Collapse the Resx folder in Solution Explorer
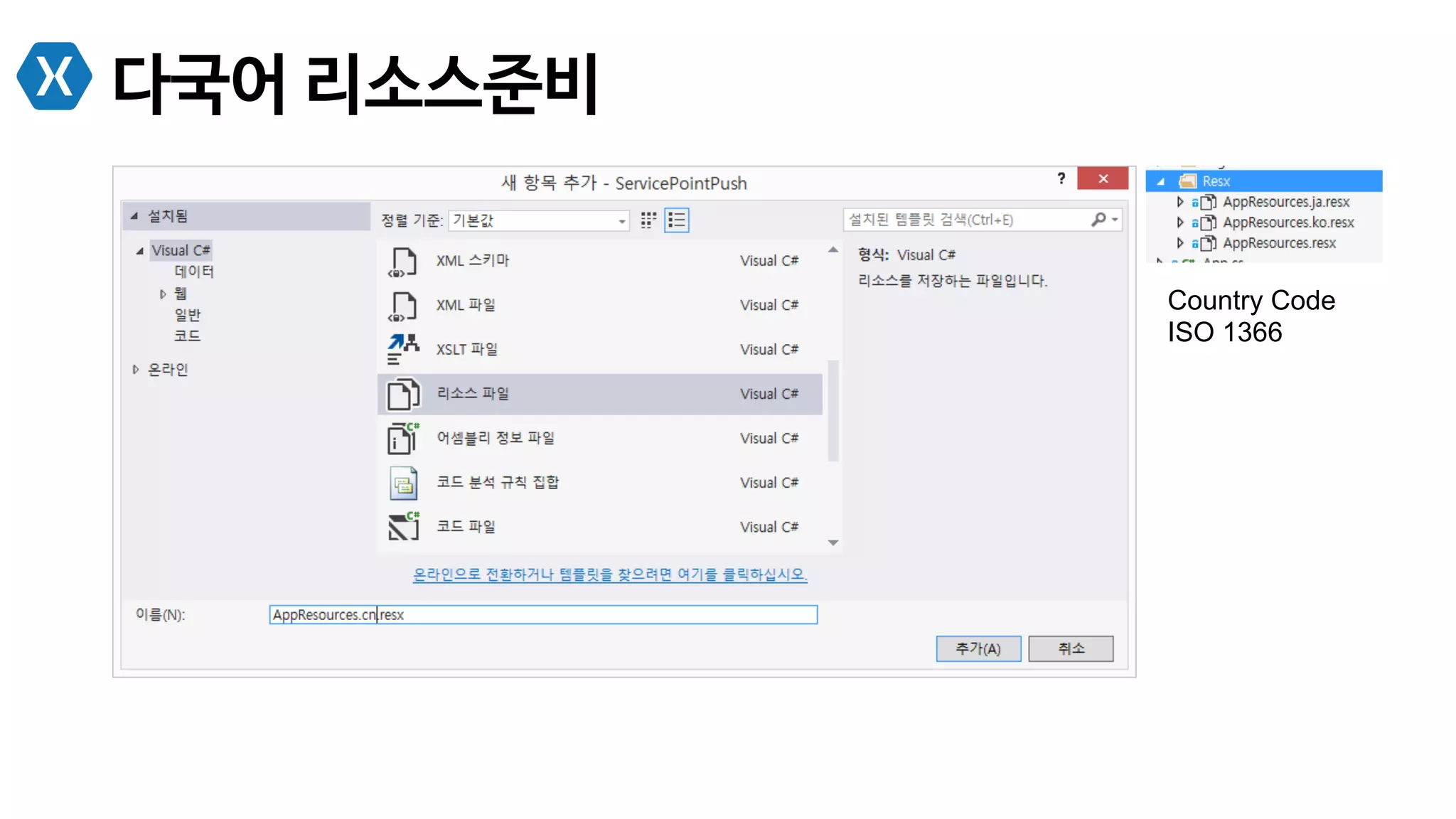 [1160, 181]
